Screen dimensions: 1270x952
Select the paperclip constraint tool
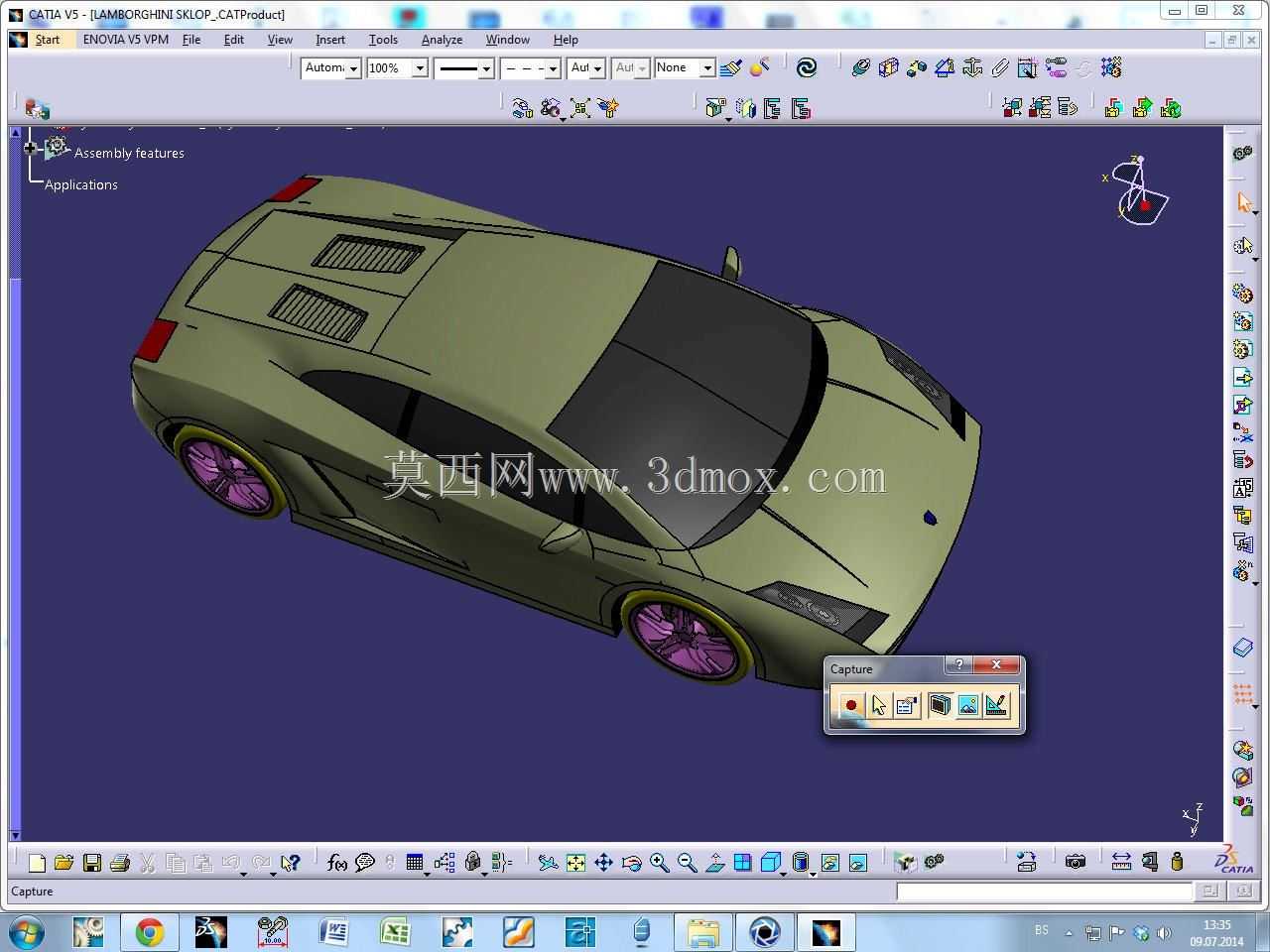point(1000,67)
